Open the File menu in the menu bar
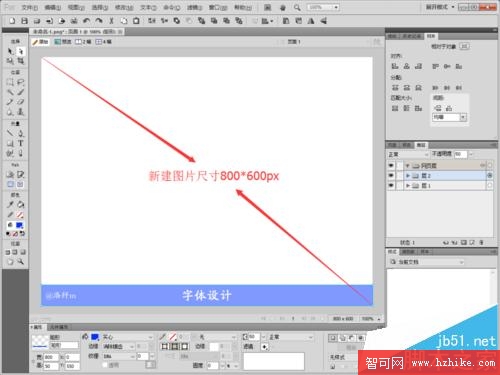Viewport: 500px width, 375px height. 29,7
